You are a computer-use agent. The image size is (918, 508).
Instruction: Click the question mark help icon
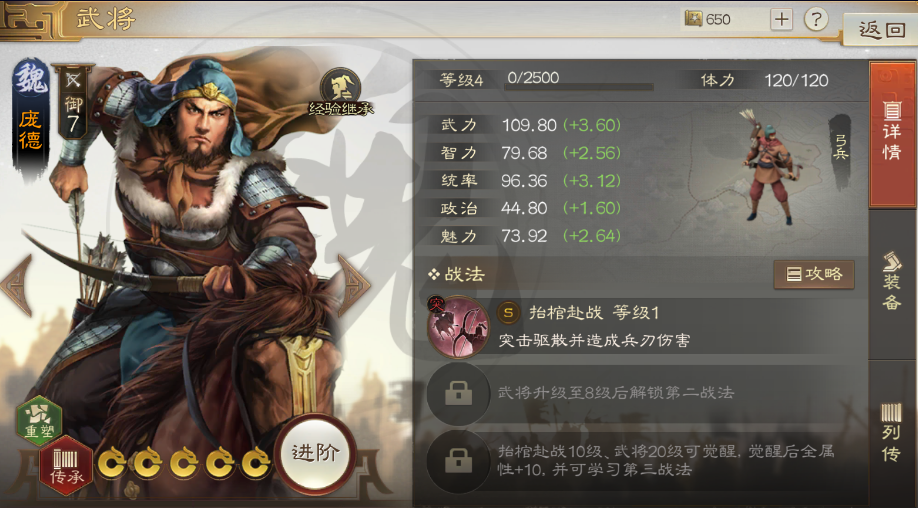816,19
